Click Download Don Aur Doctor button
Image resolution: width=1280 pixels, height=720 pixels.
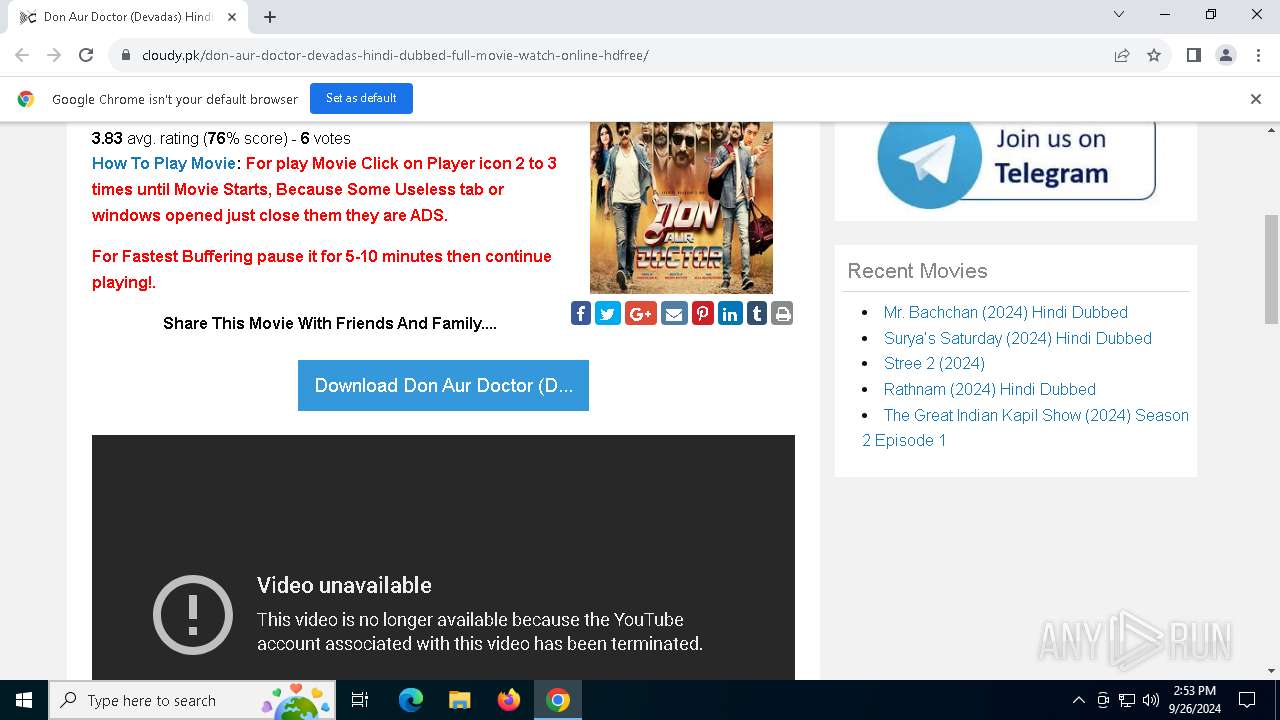click(443, 385)
